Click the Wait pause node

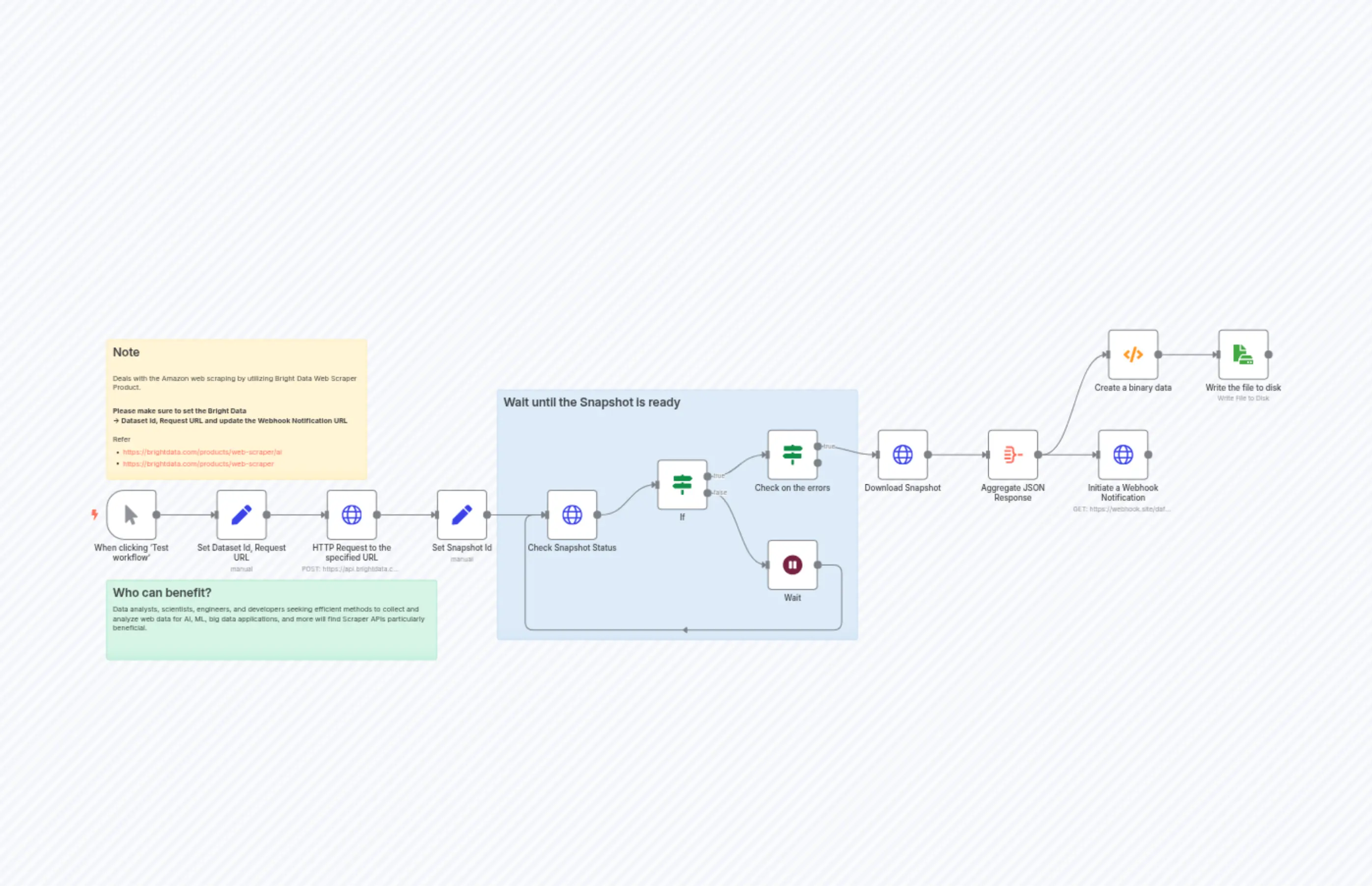click(x=792, y=564)
